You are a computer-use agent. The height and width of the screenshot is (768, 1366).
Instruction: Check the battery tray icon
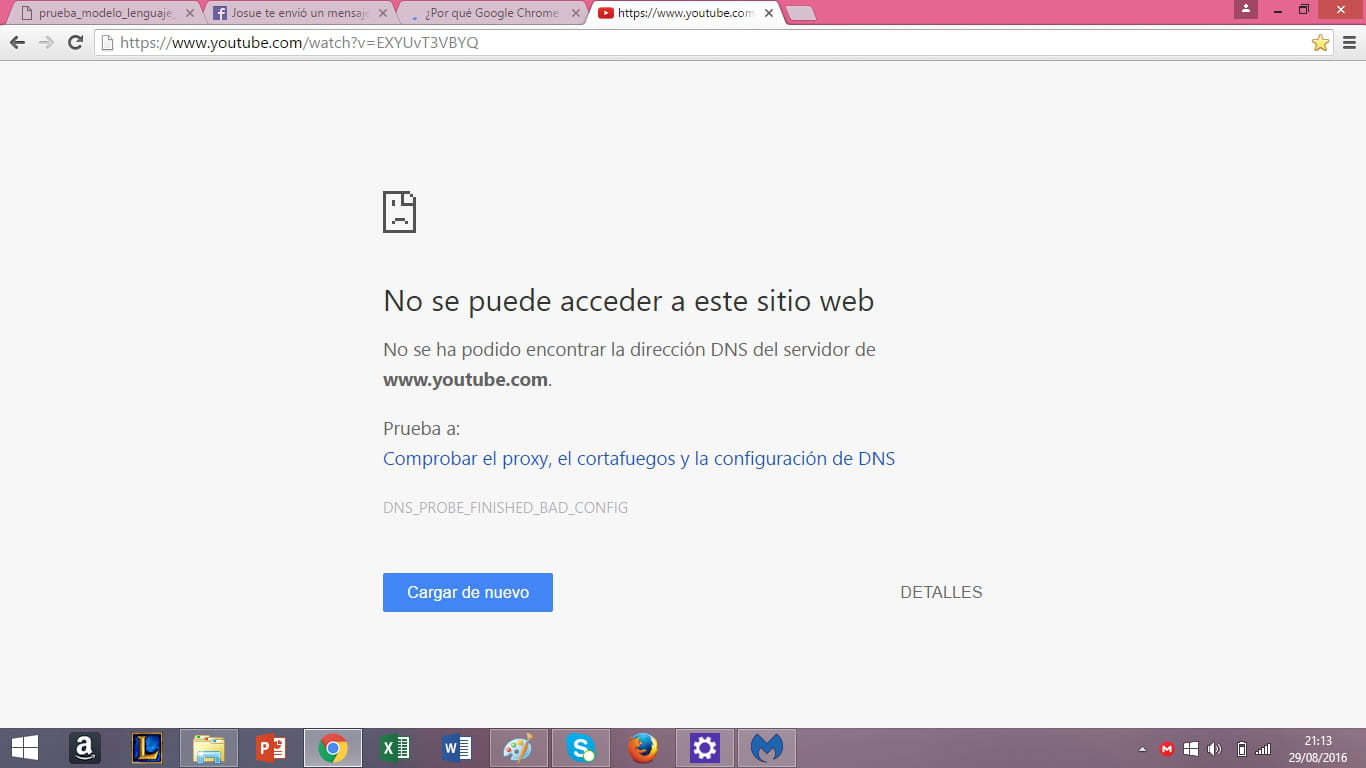pyautogui.click(x=1241, y=749)
